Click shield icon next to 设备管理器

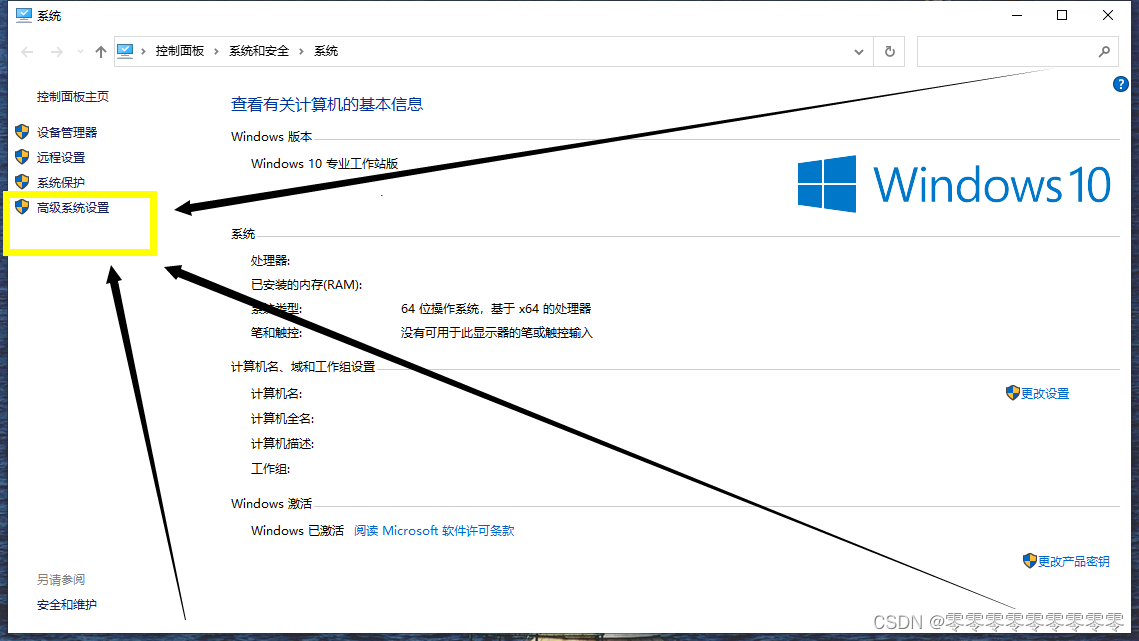[x=22, y=132]
